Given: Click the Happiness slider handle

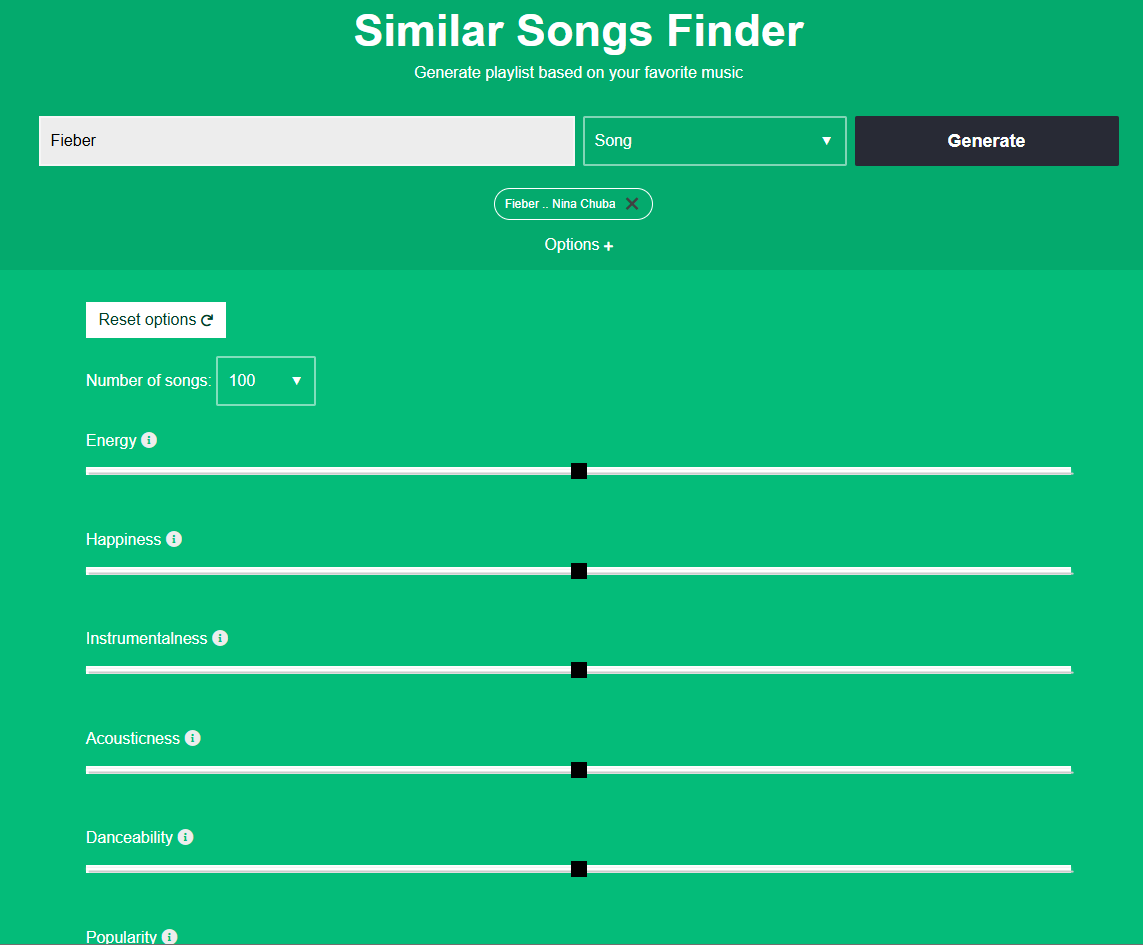Looking at the screenshot, I should [x=579, y=571].
